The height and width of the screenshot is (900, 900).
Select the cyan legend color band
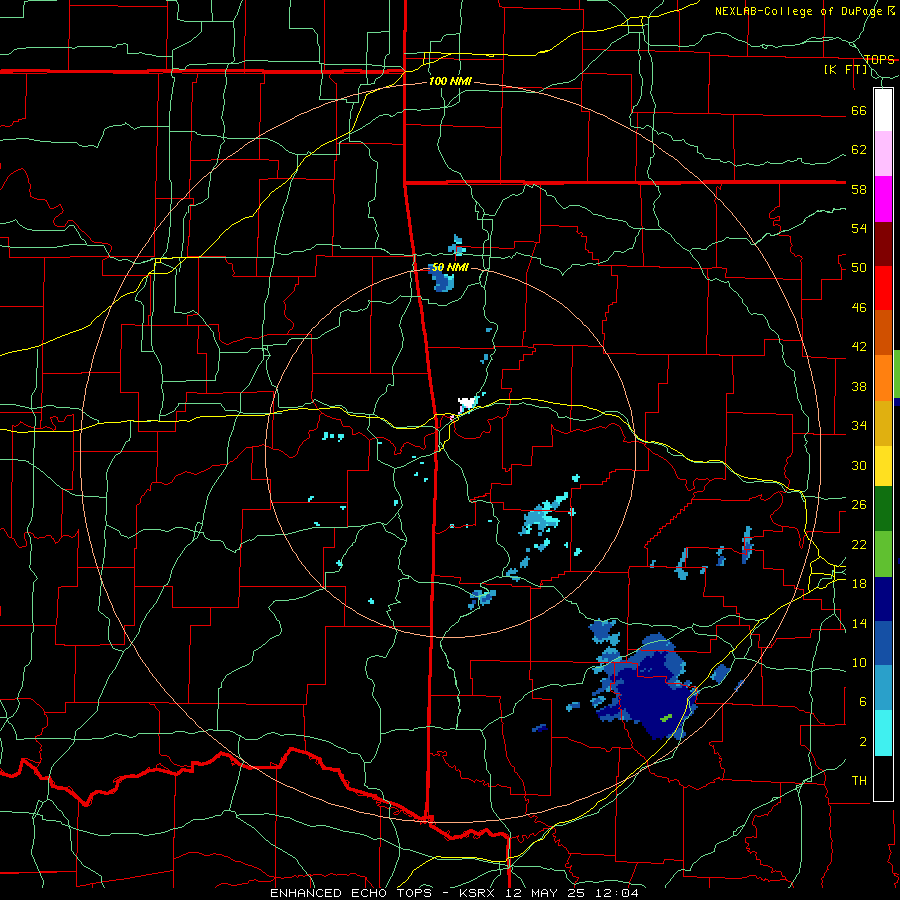[x=883, y=733]
